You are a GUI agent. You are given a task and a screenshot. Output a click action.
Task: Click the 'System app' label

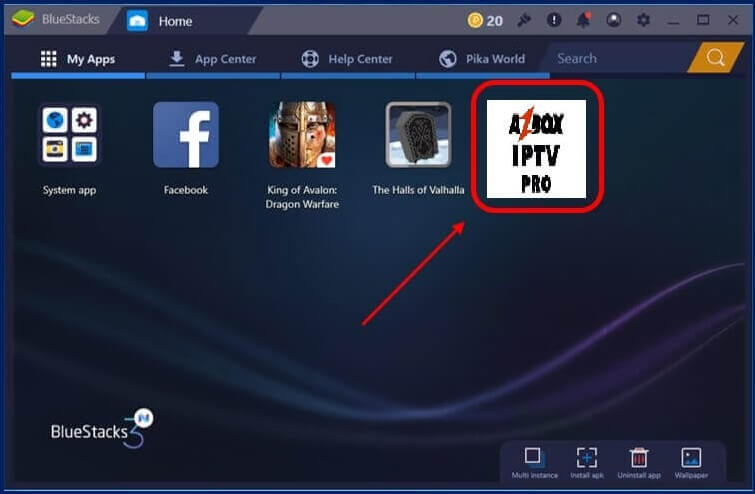pos(69,190)
